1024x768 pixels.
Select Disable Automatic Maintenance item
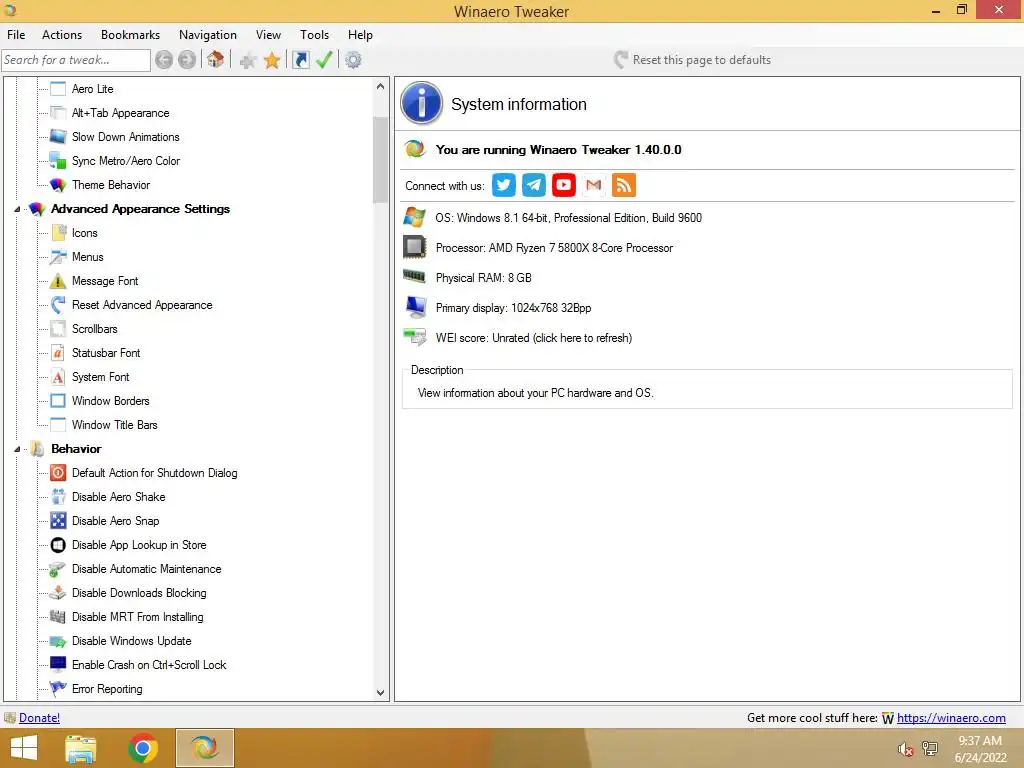click(x=146, y=569)
